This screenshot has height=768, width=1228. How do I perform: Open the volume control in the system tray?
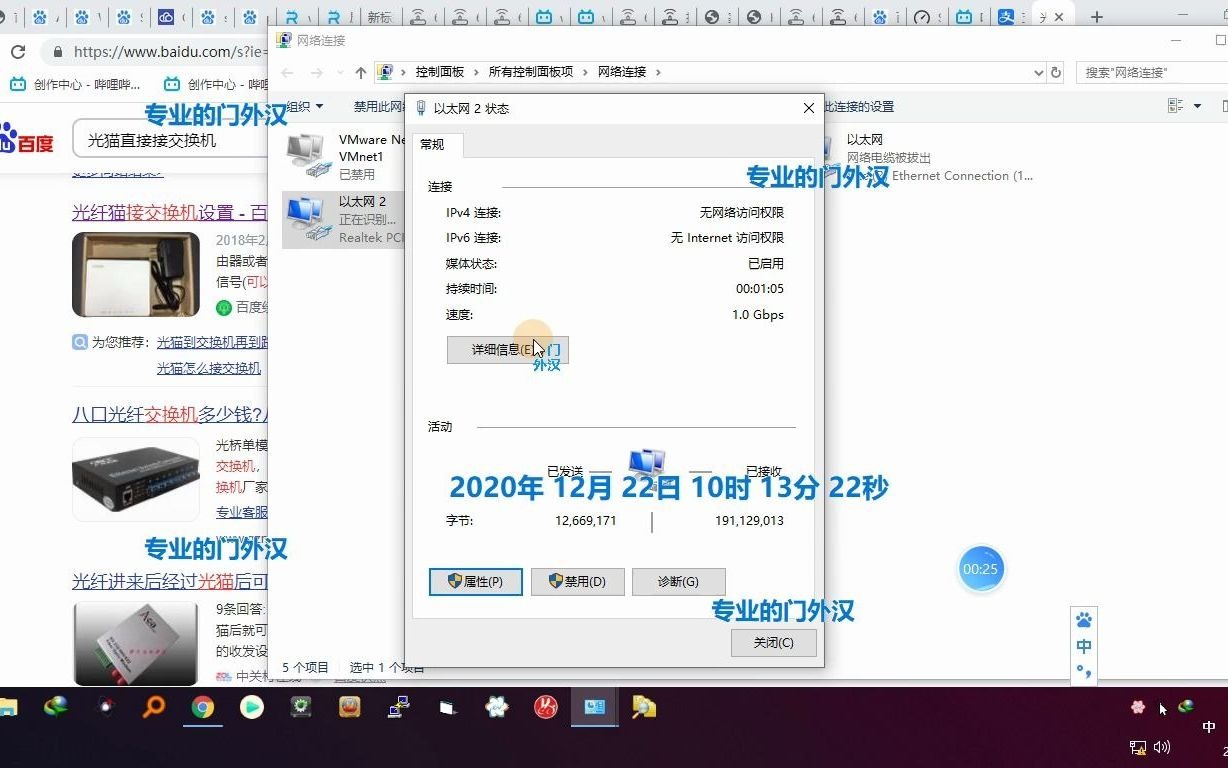pos(1163,746)
